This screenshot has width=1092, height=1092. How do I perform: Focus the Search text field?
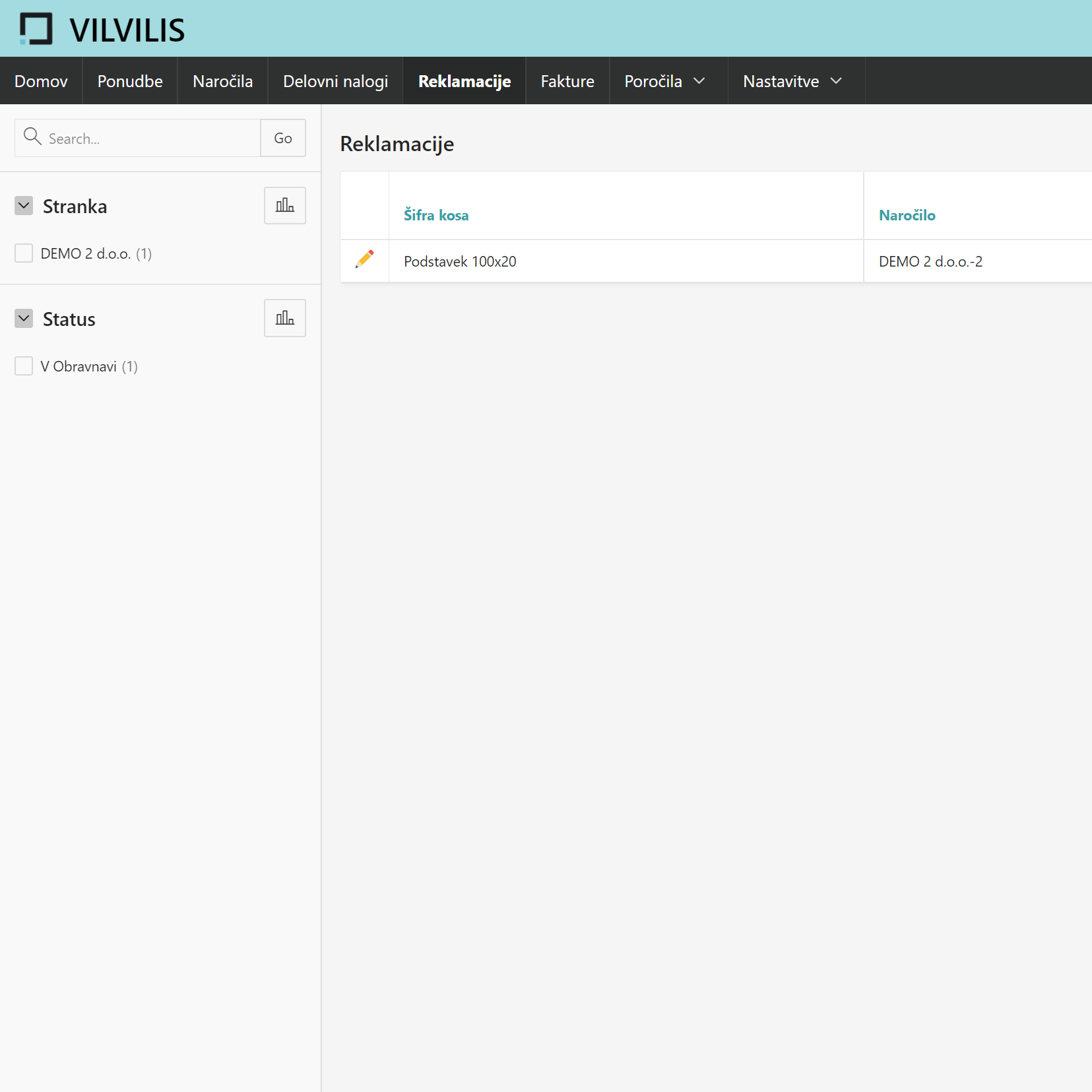point(150,139)
